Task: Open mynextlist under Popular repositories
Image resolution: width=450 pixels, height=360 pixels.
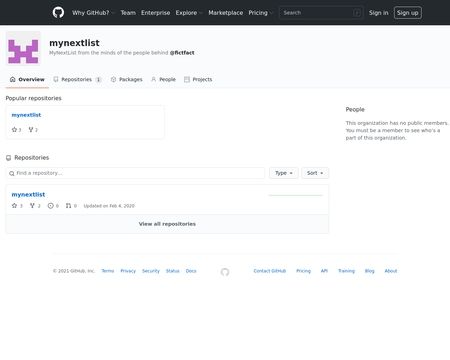Action: tap(26, 115)
